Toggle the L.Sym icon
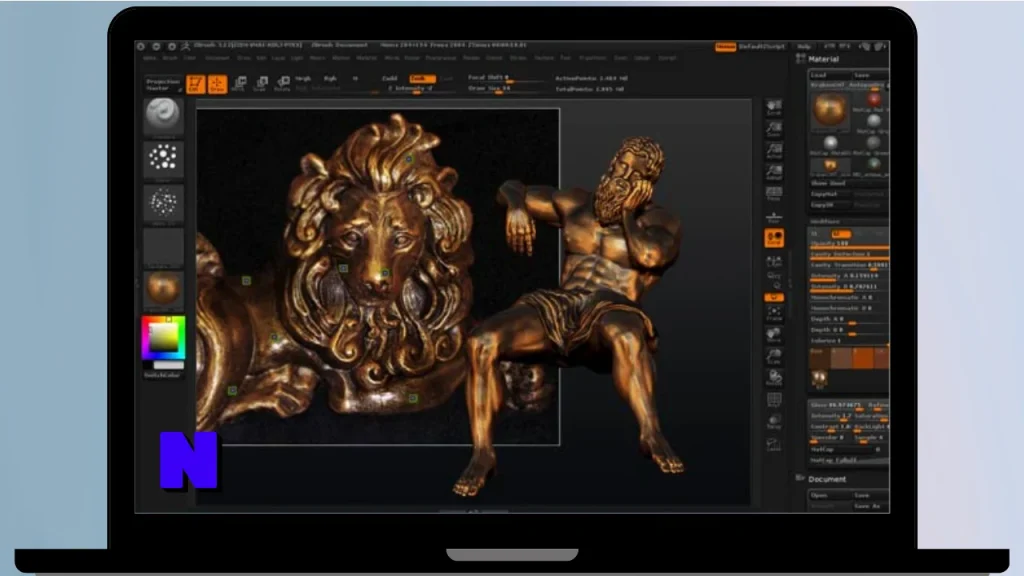1024x576 pixels. 774,262
